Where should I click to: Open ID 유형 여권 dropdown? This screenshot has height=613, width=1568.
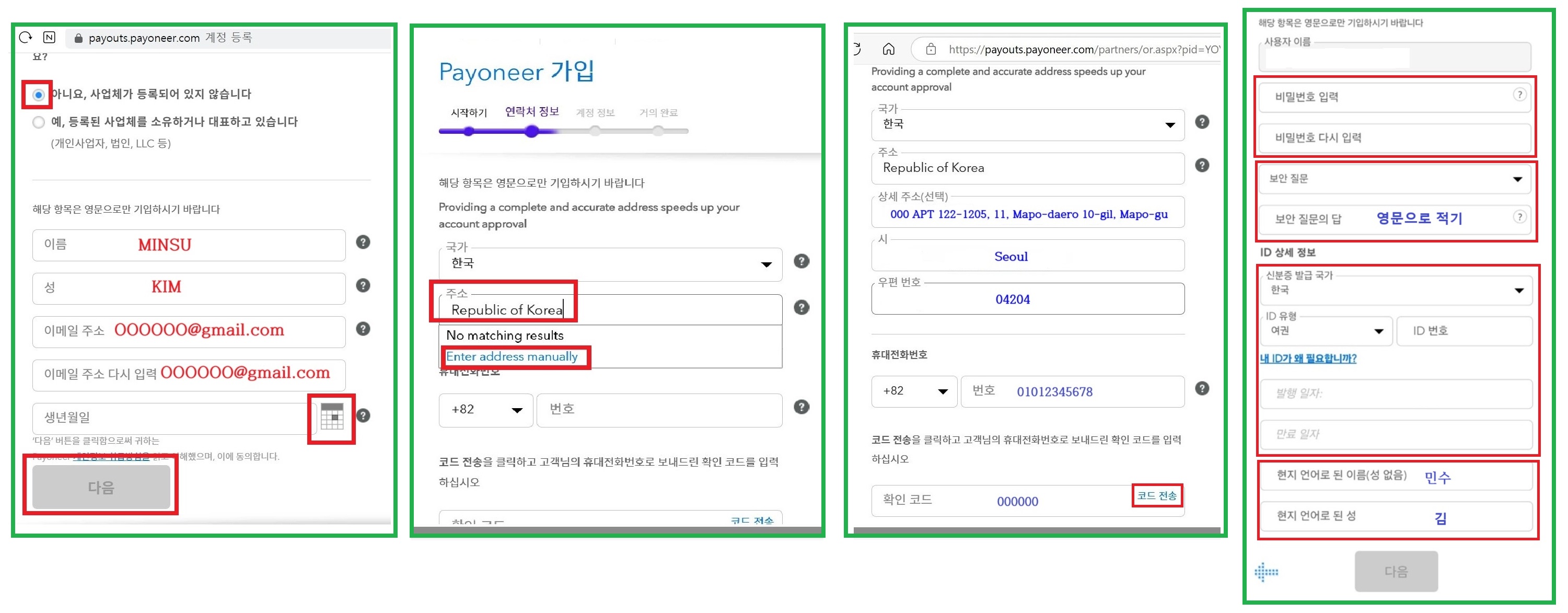pyautogui.click(x=1327, y=331)
